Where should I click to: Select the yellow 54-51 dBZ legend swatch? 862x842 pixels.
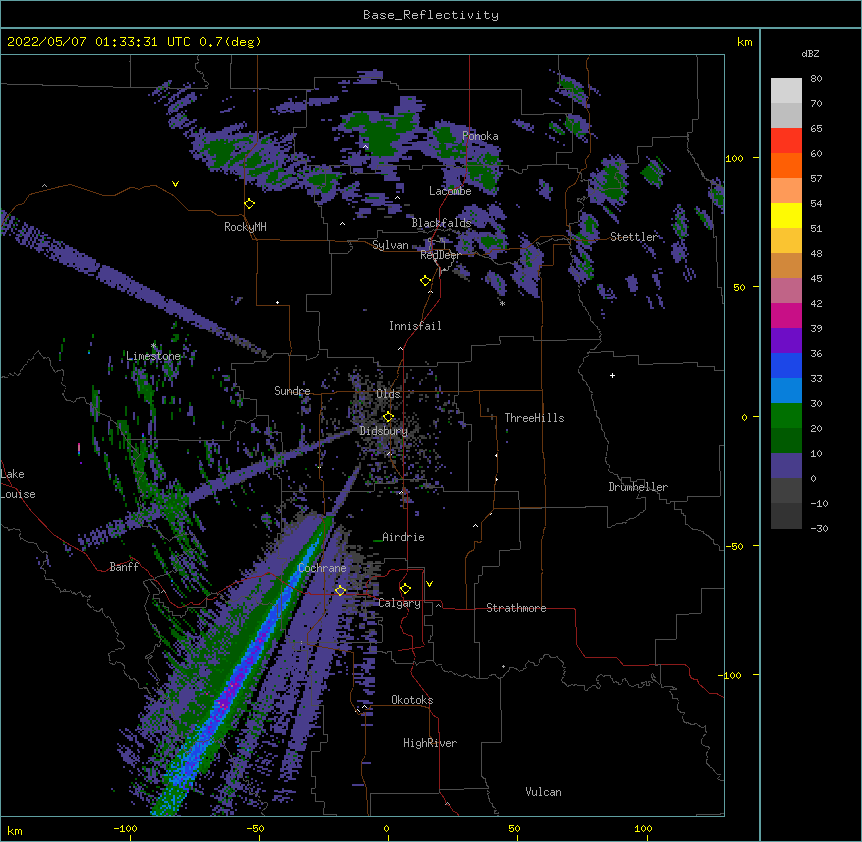tap(786, 215)
